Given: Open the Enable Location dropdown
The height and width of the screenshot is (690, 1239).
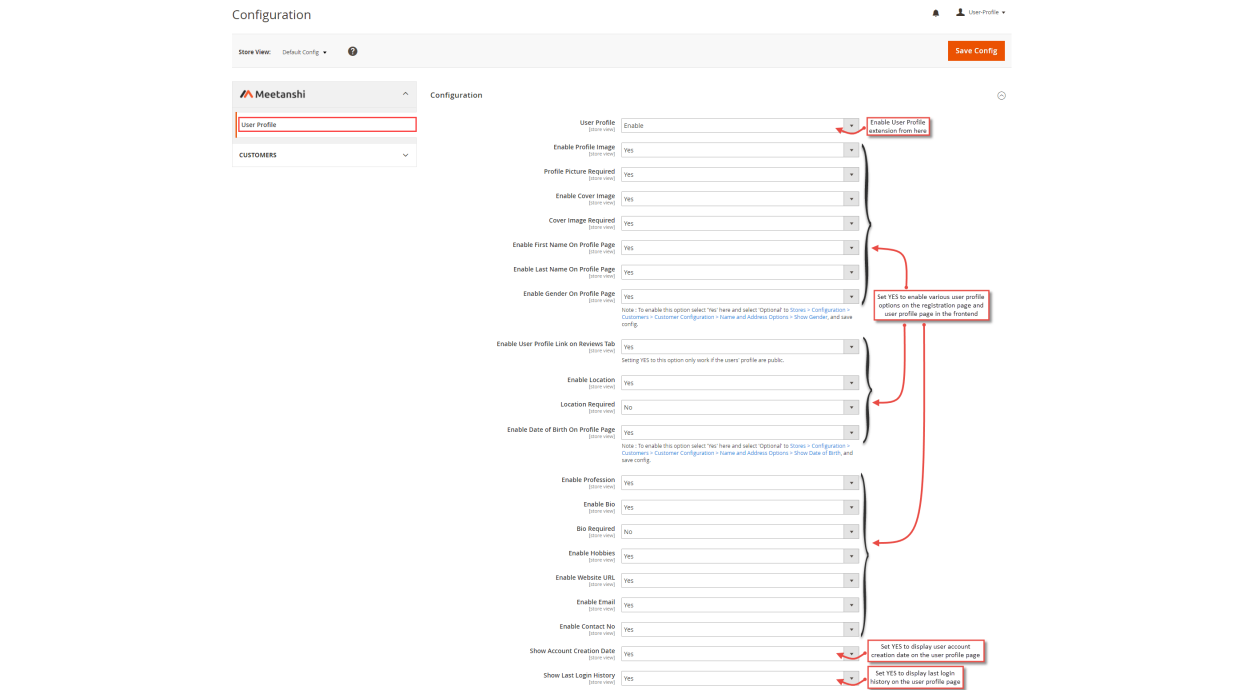Looking at the screenshot, I should pyautogui.click(x=740, y=383).
